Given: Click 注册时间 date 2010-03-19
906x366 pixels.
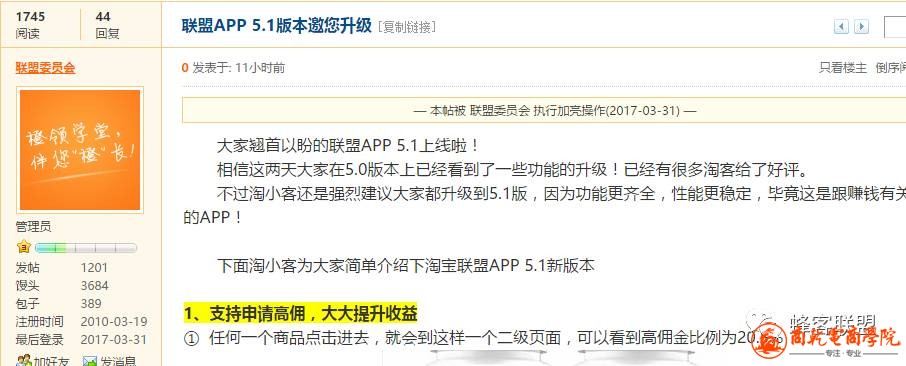Looking at the screenshot, I should click(114, 321).
